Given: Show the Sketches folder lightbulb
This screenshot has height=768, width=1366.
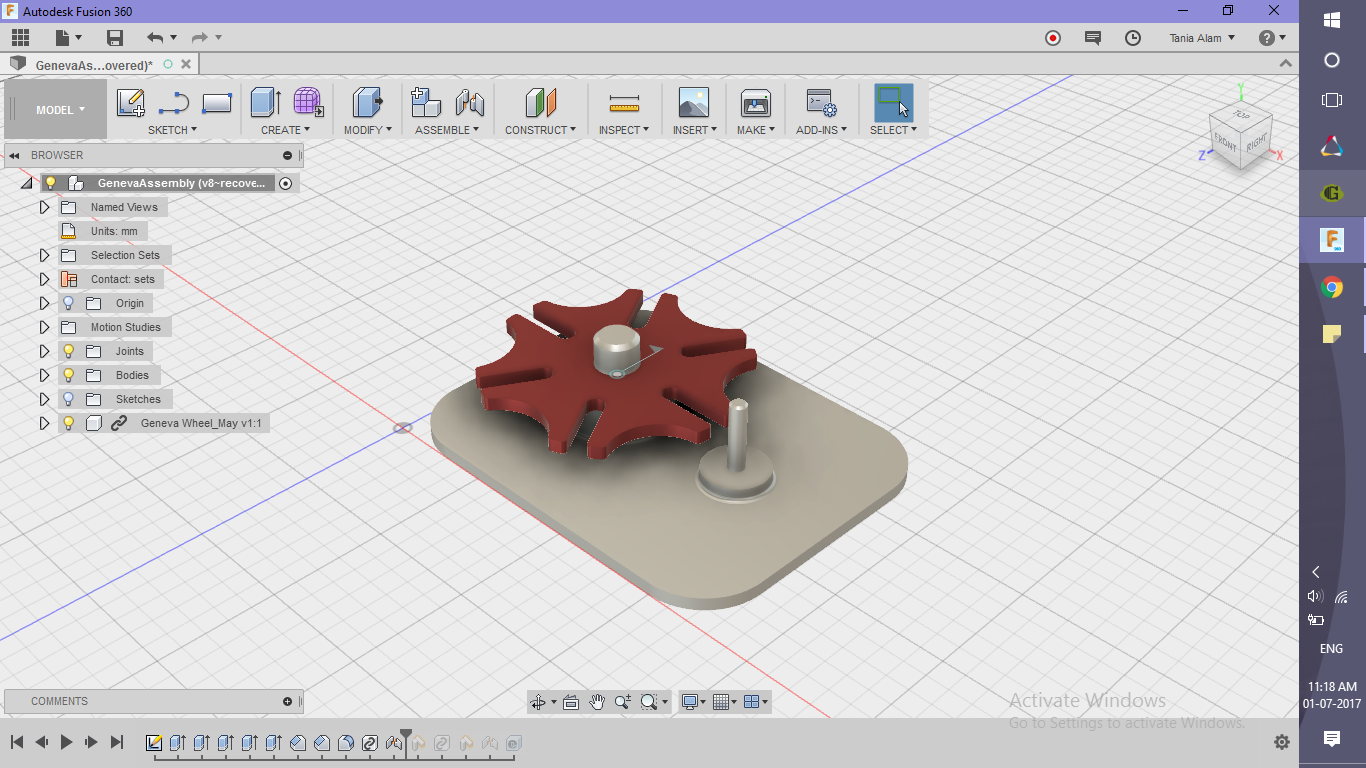Looking at the screenshot, I should click(68, 399).
